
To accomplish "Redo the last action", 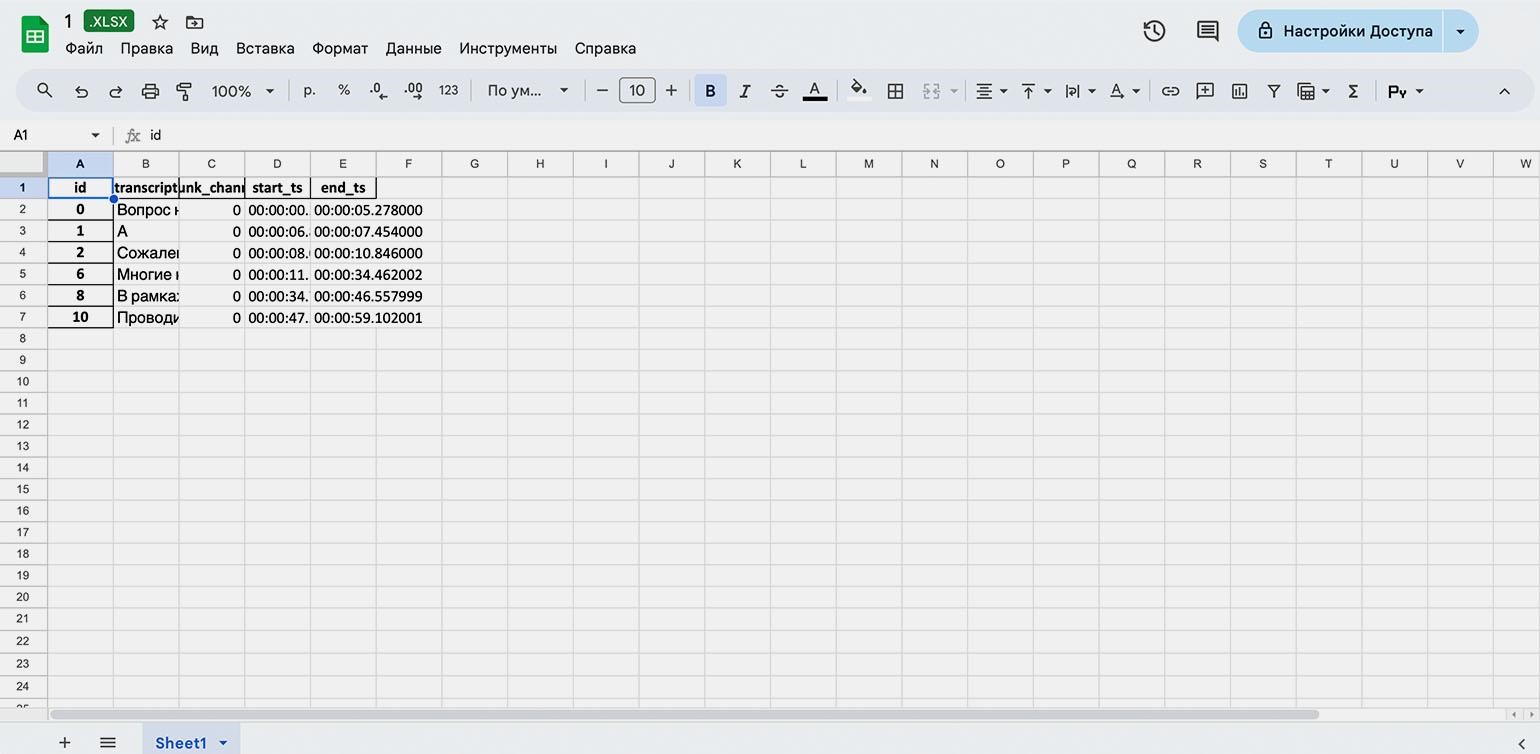I will (x=115, y=91).
